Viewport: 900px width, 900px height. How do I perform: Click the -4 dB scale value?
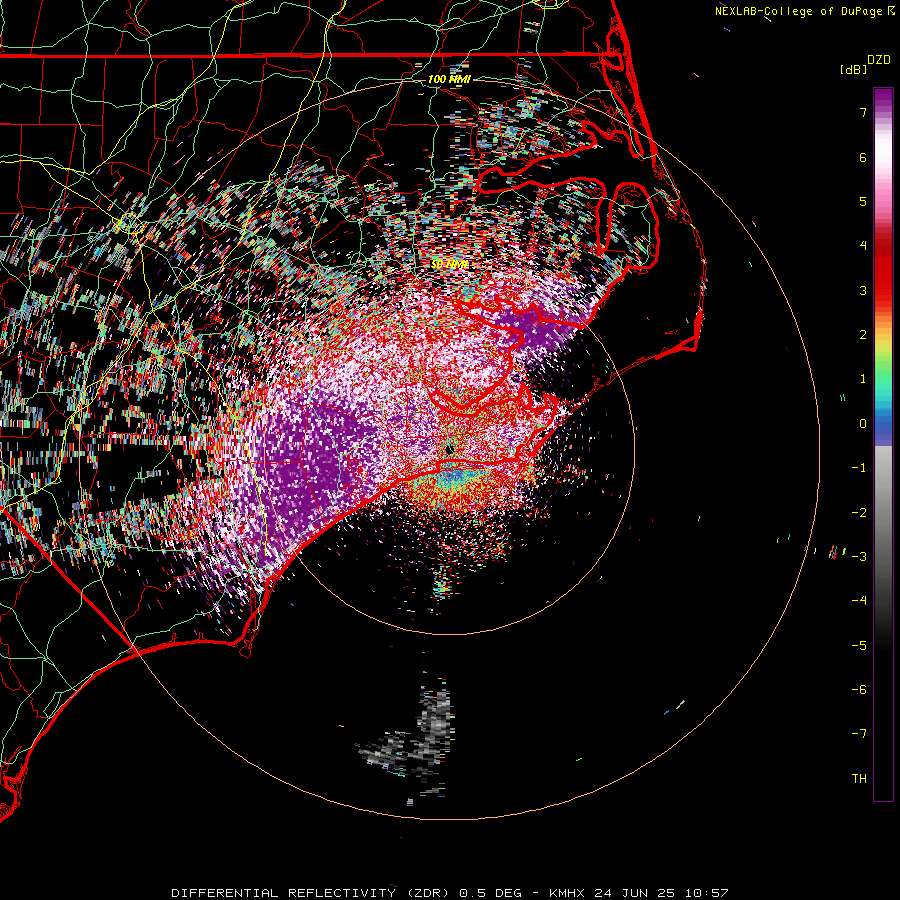point(859,601)
